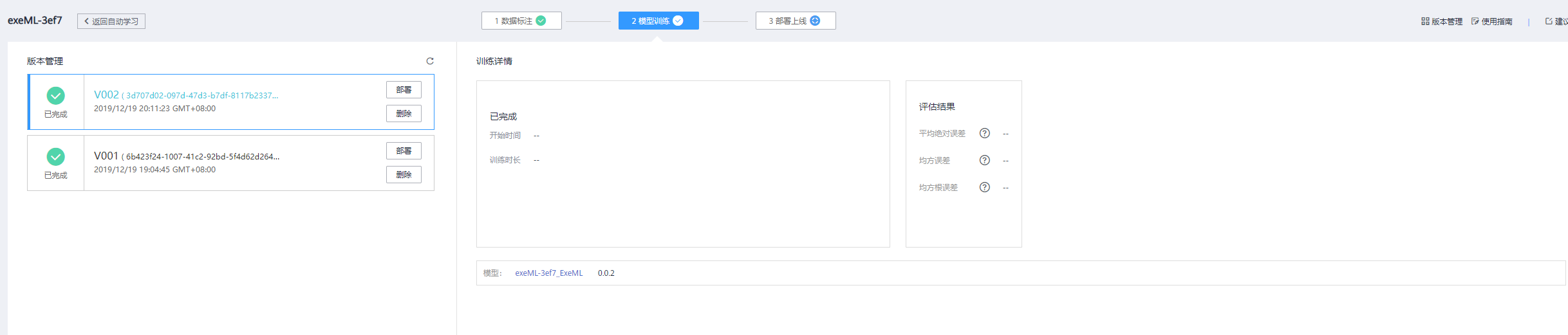Open help tooltip for 平均绝对误差
The image size is (1568, 335).
pyautogui.click(x=984, y=133)
